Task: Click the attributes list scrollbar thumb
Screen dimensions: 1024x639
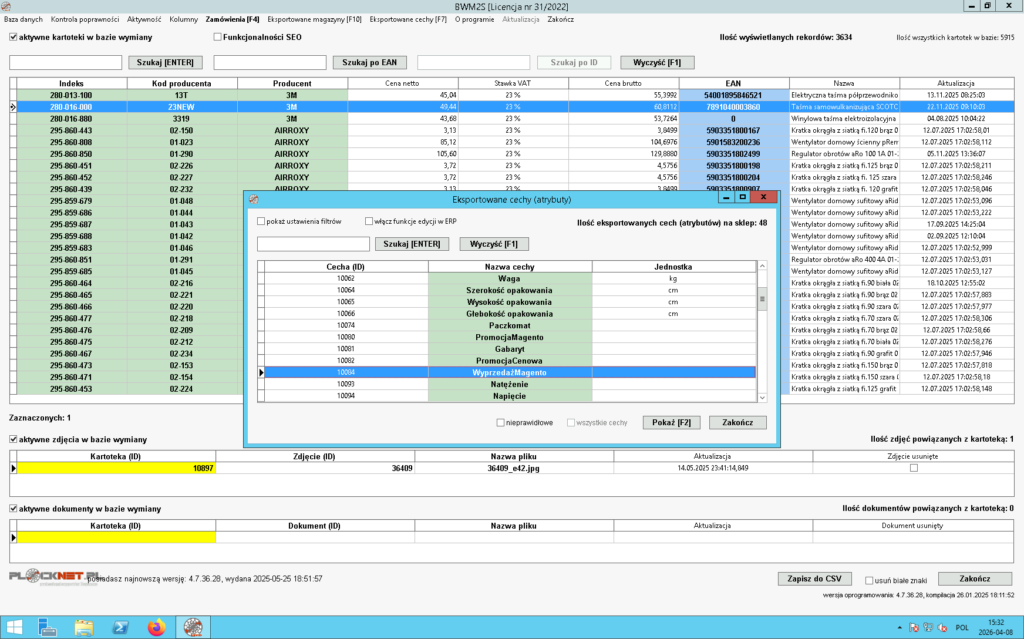Action: click(762, 298)
